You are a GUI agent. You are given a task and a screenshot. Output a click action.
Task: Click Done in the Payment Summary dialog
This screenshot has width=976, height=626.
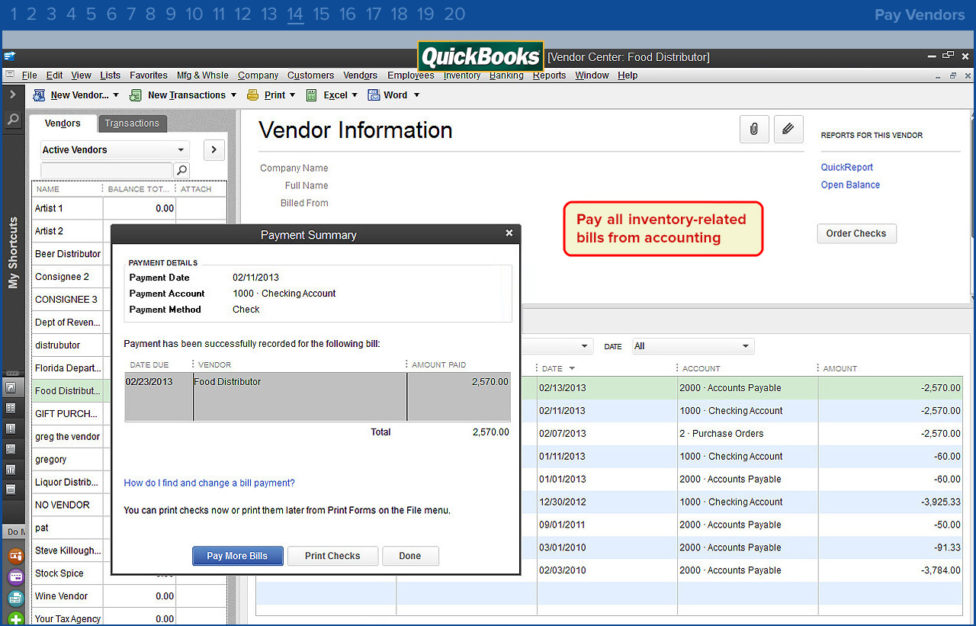pos(410,556)
